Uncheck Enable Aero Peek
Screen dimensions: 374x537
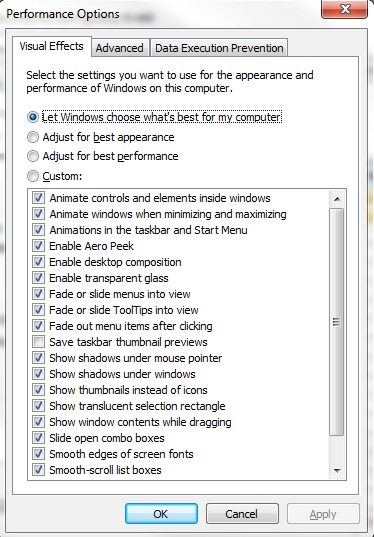[38, 246]
